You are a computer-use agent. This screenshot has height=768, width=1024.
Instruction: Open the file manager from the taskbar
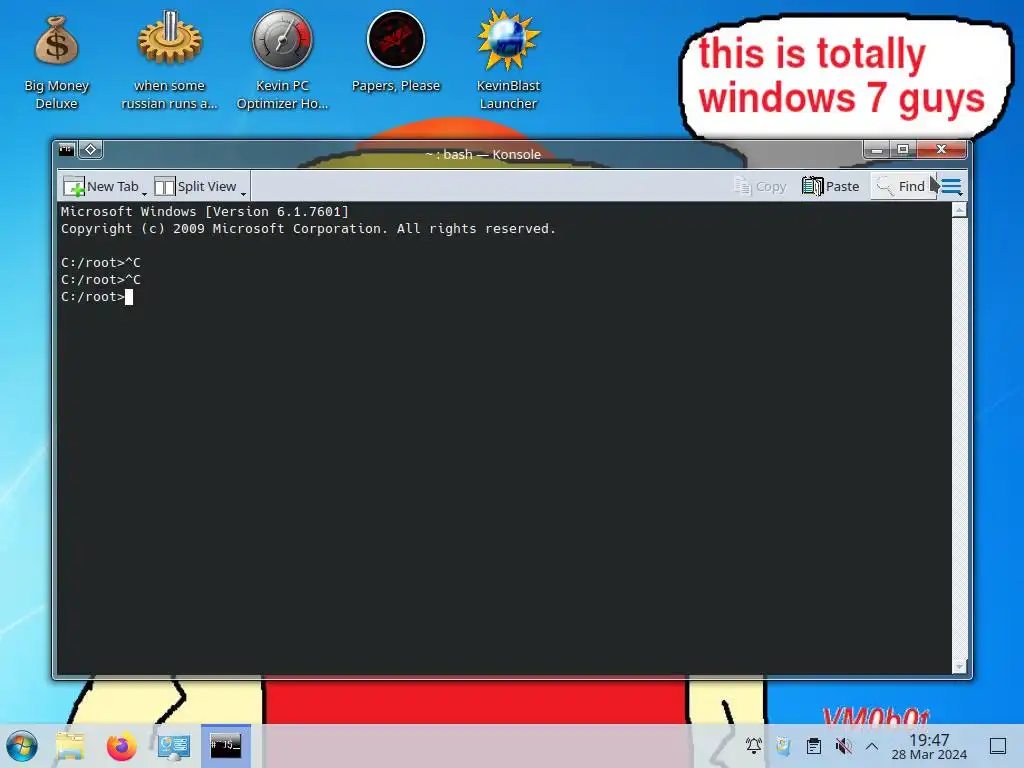(x=71, y=746)
